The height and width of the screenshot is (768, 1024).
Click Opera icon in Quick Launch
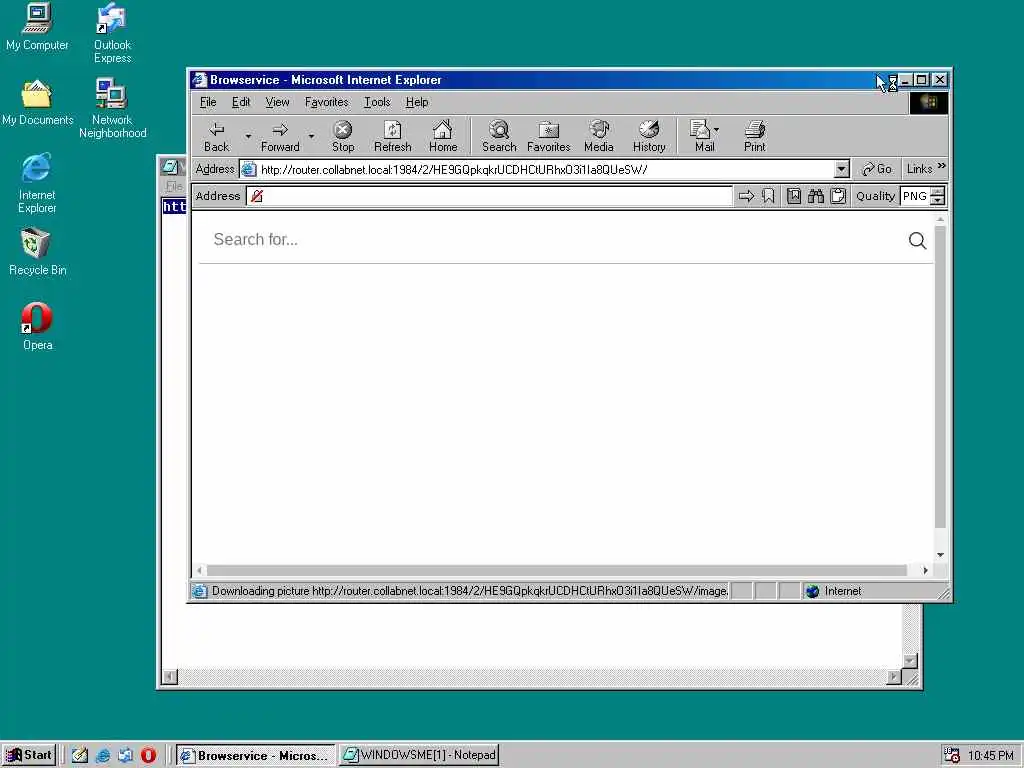pyautogui.click(x=148, y=755)
